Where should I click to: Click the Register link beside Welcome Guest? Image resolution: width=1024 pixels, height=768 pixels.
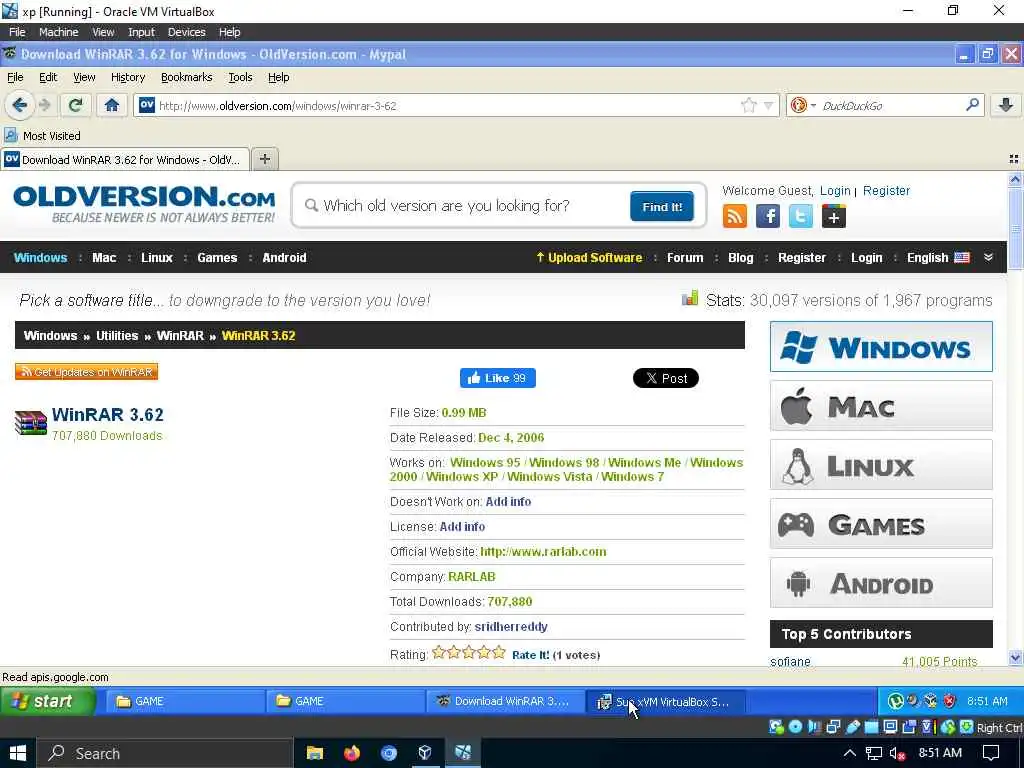886,191
